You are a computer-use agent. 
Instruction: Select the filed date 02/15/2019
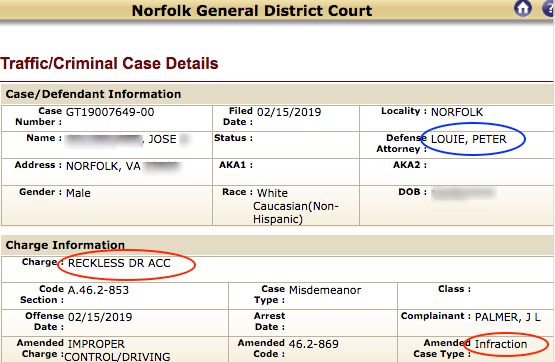pos(289,112)
